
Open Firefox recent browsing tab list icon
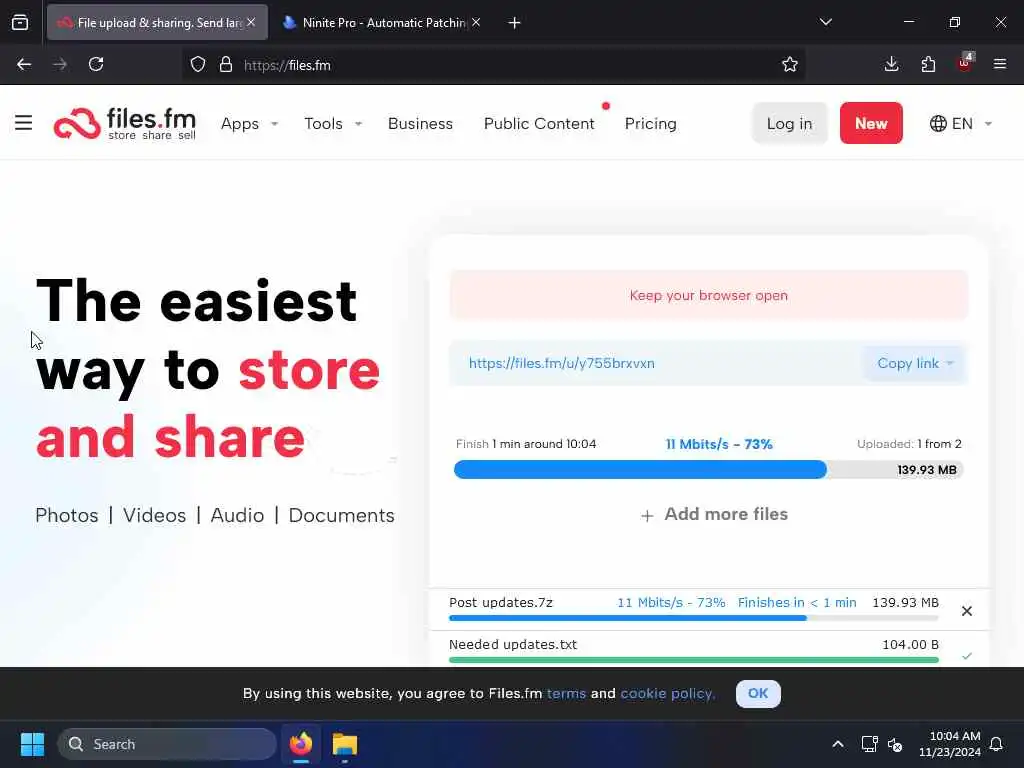(20, 22)
